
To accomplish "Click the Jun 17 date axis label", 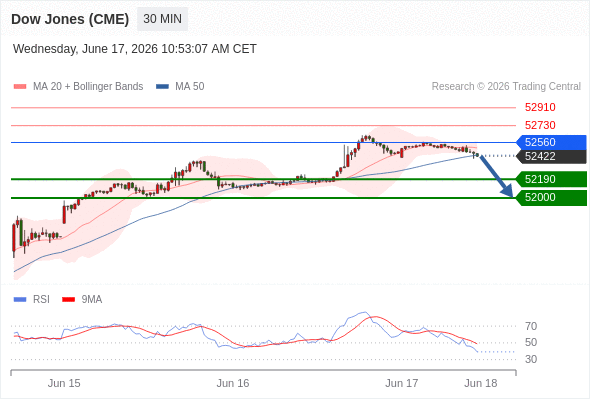I will [x=401, y=383].
